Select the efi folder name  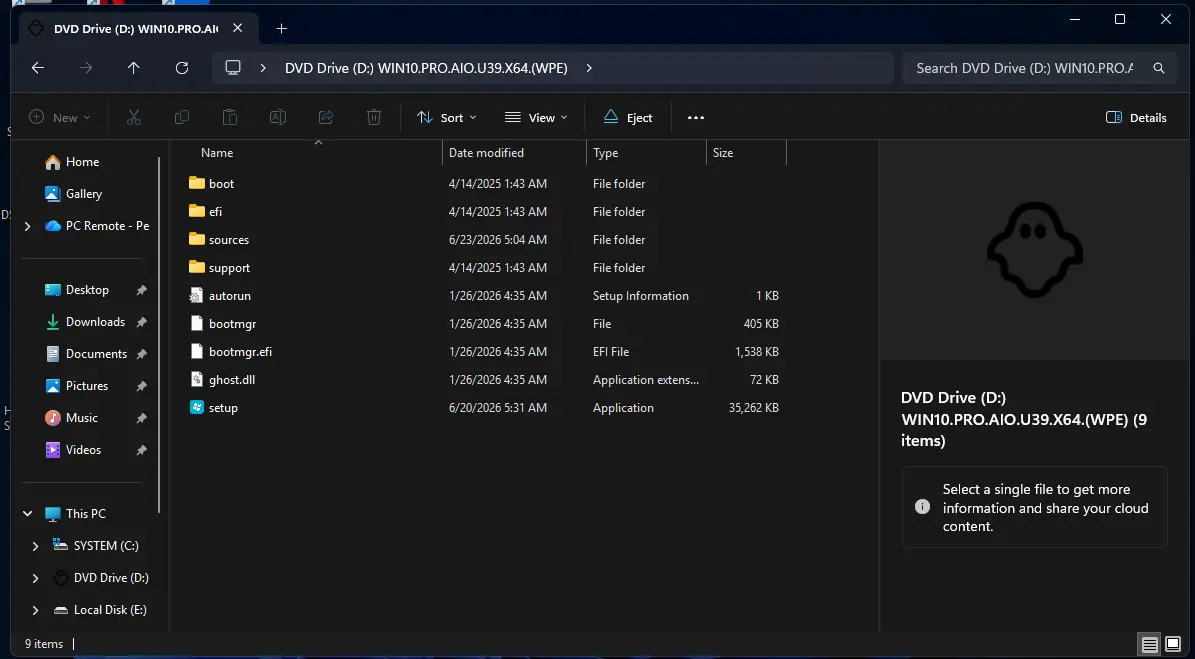[x=215, y=212]
